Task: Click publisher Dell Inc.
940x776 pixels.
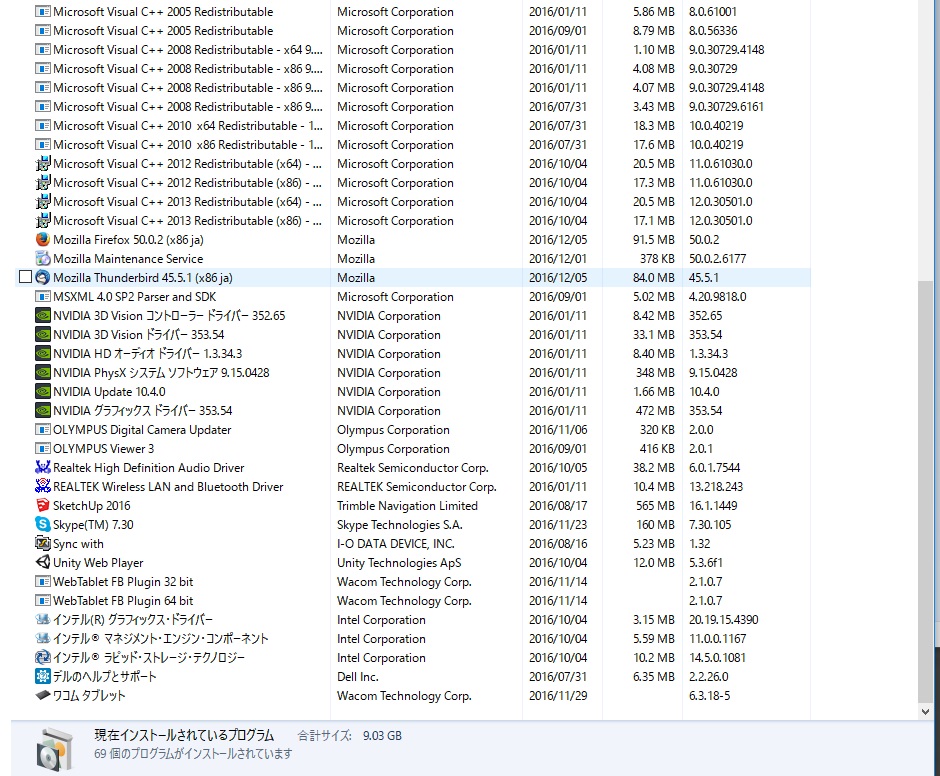Action: tap(357, 676)
